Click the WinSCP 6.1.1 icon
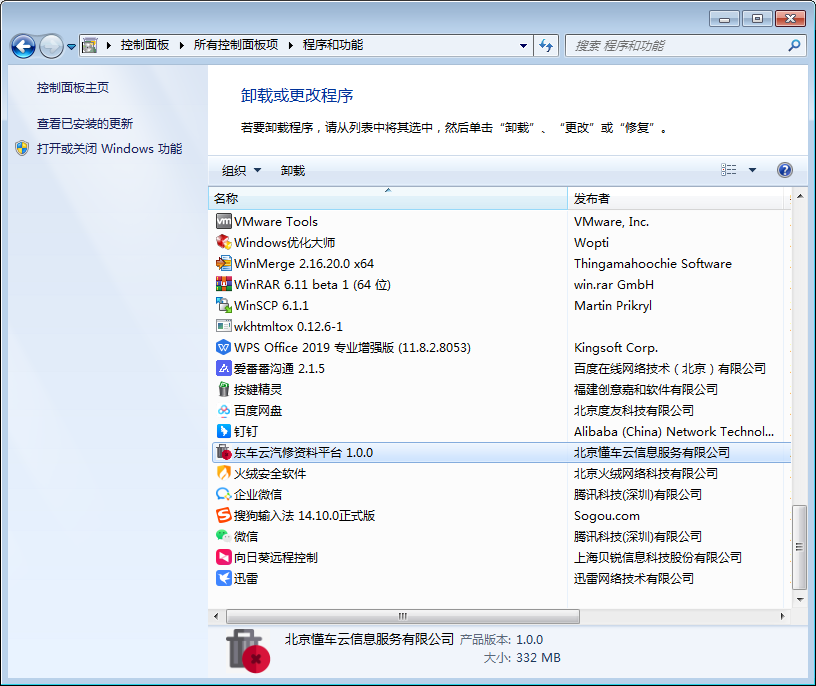Screen dimensions: 816x686 pyautogui.click(x=223, y=305)
